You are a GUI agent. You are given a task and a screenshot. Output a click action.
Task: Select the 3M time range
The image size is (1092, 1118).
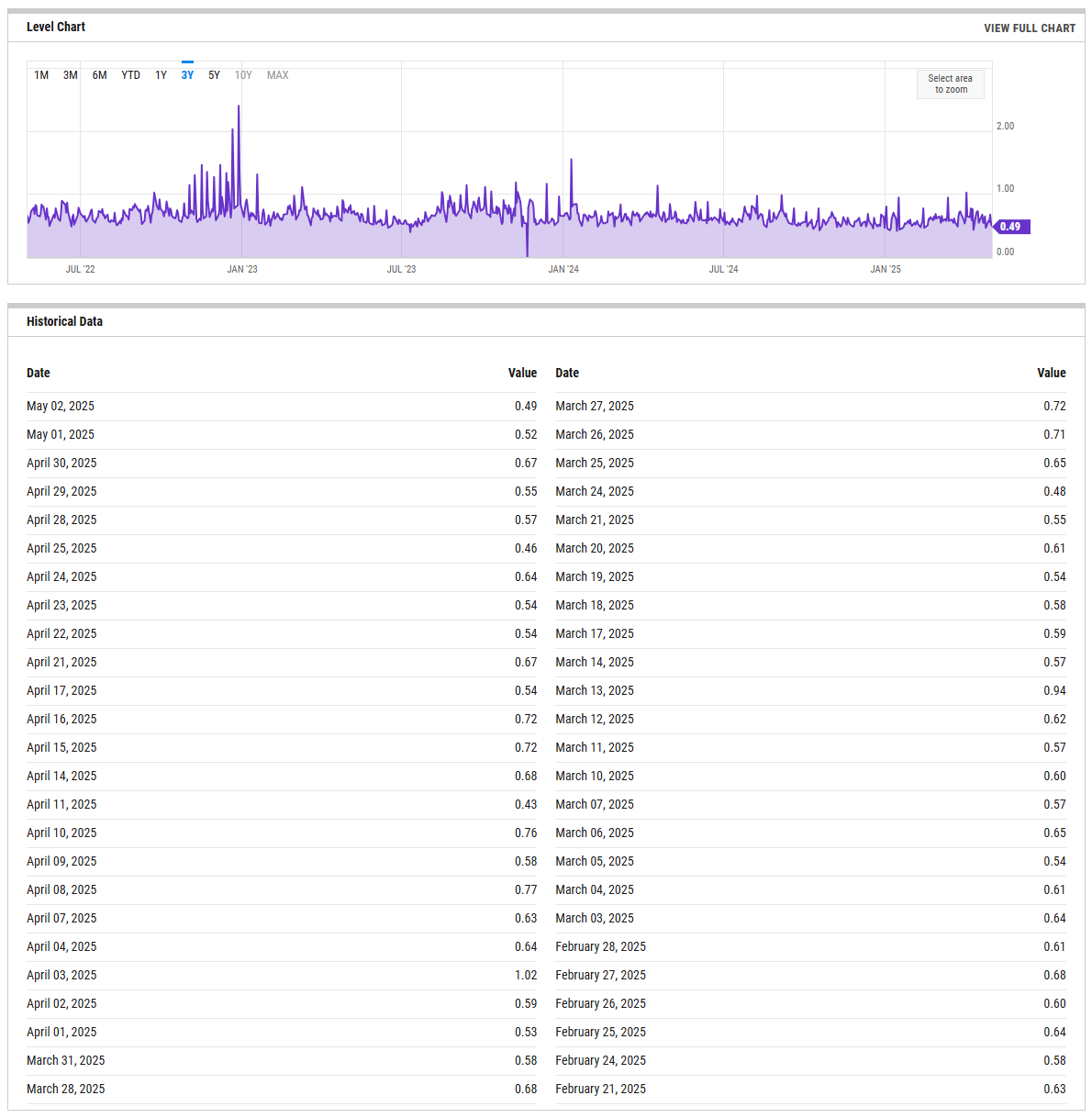coord(71,75)
